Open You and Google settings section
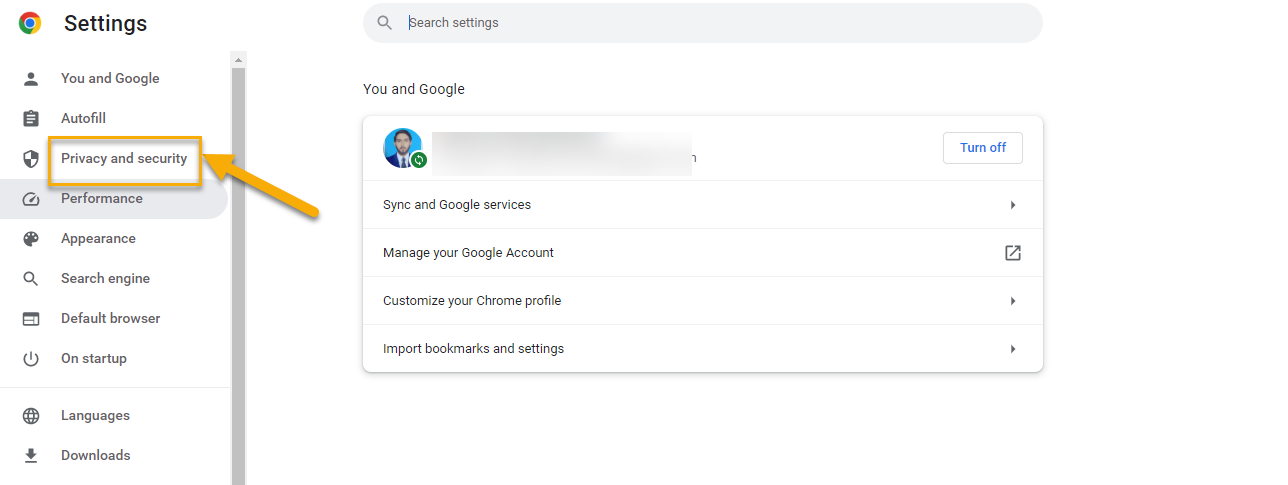The width and height of the screenshot is (1288, 485). tap(110, 78)
